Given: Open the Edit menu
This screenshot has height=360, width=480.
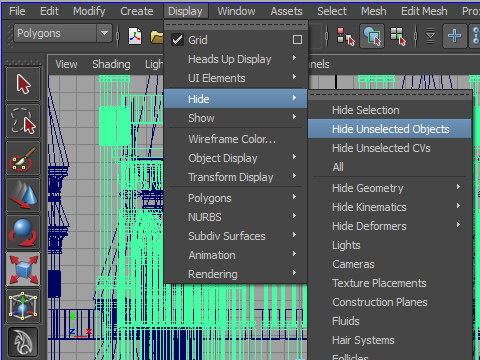Looking at the screenshot, I should tap(49, 11).
